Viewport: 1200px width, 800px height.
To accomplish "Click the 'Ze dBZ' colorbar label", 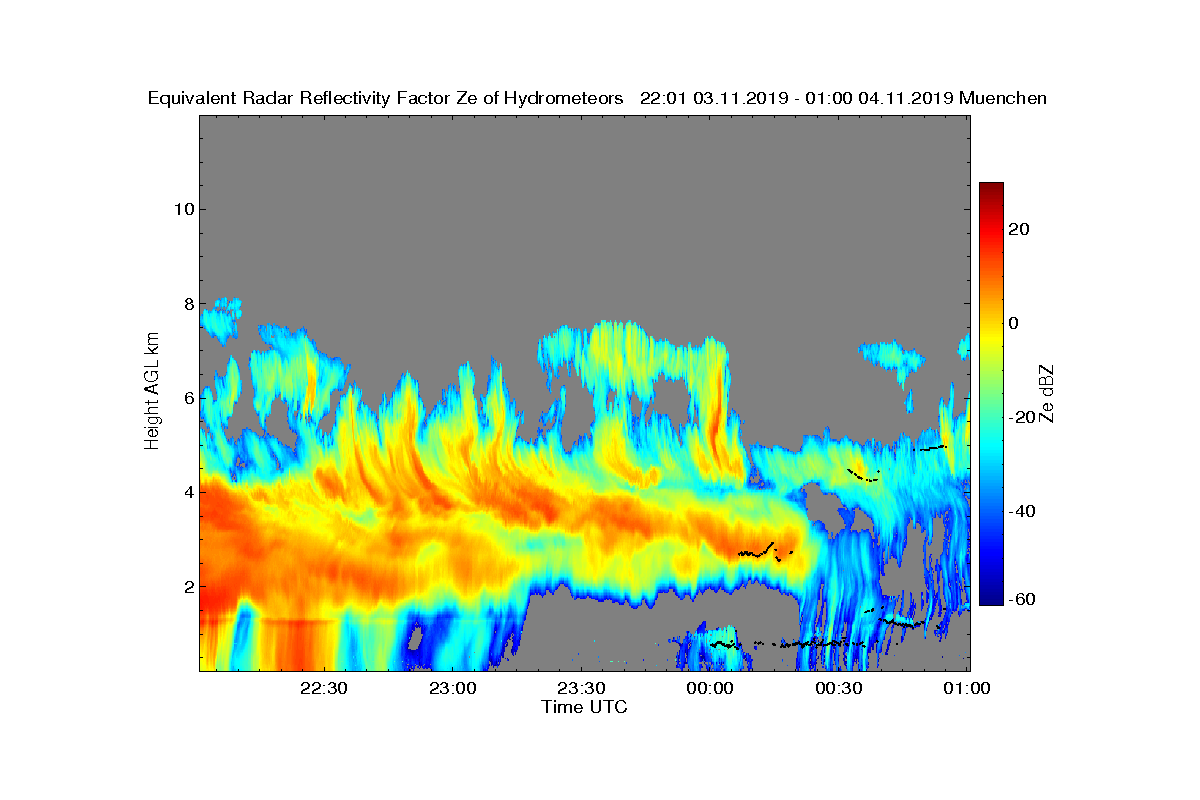I will [1047, 393].
